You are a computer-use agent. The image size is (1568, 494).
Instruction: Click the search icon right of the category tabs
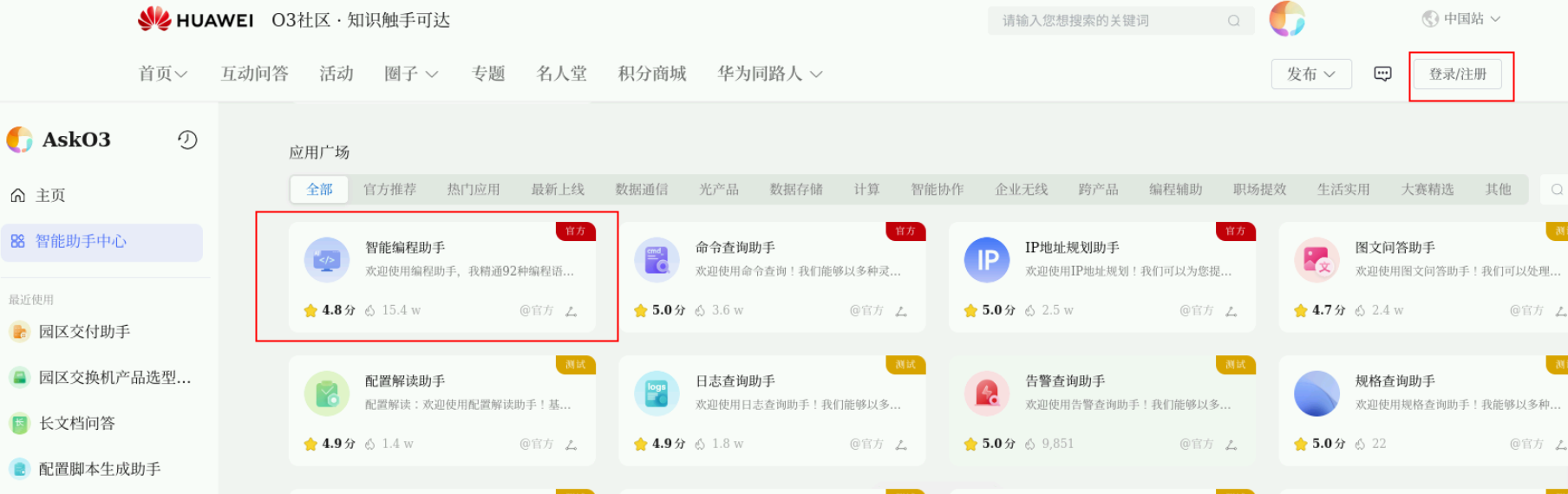pos(1557,189)
